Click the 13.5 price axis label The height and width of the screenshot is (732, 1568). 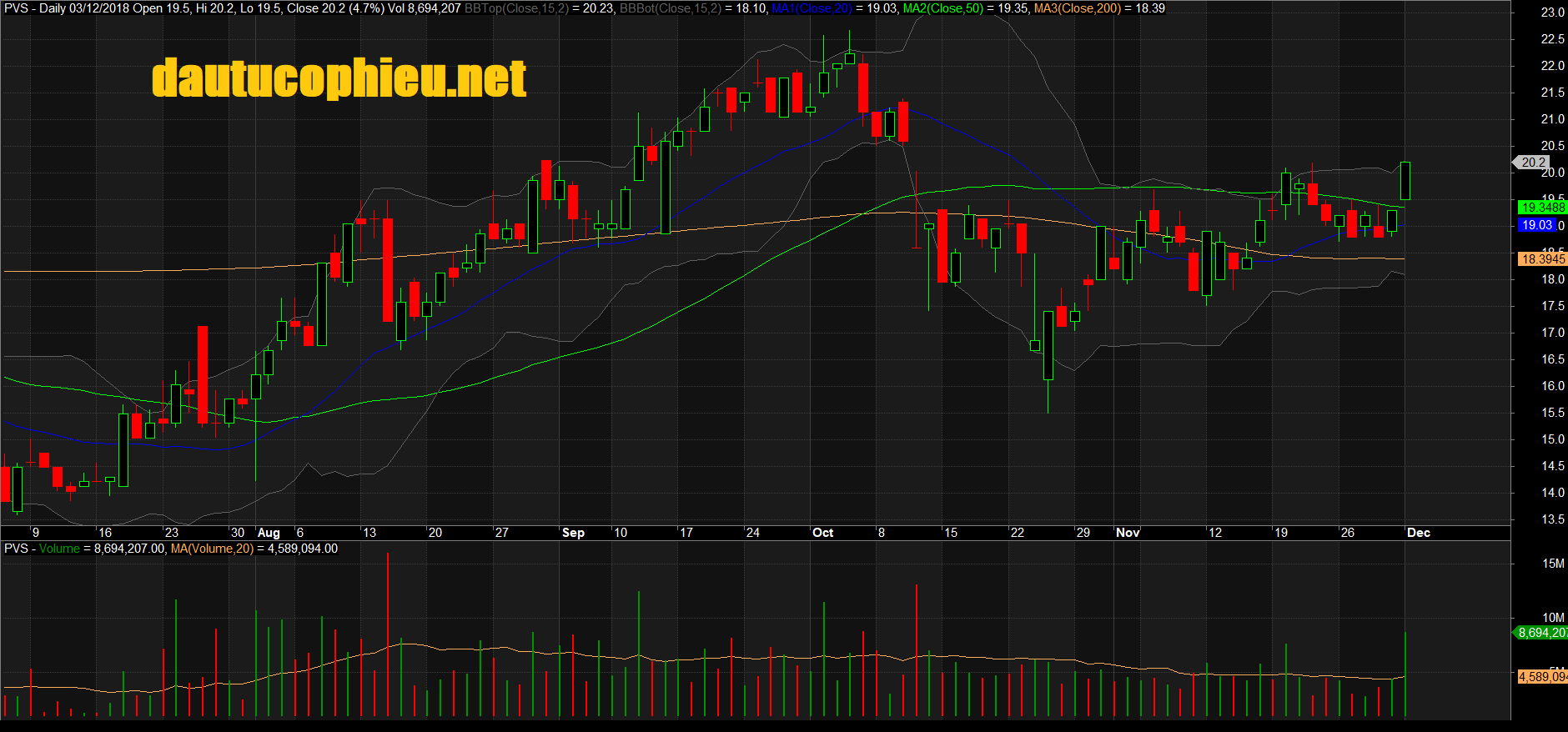(x=1552, y=519)
